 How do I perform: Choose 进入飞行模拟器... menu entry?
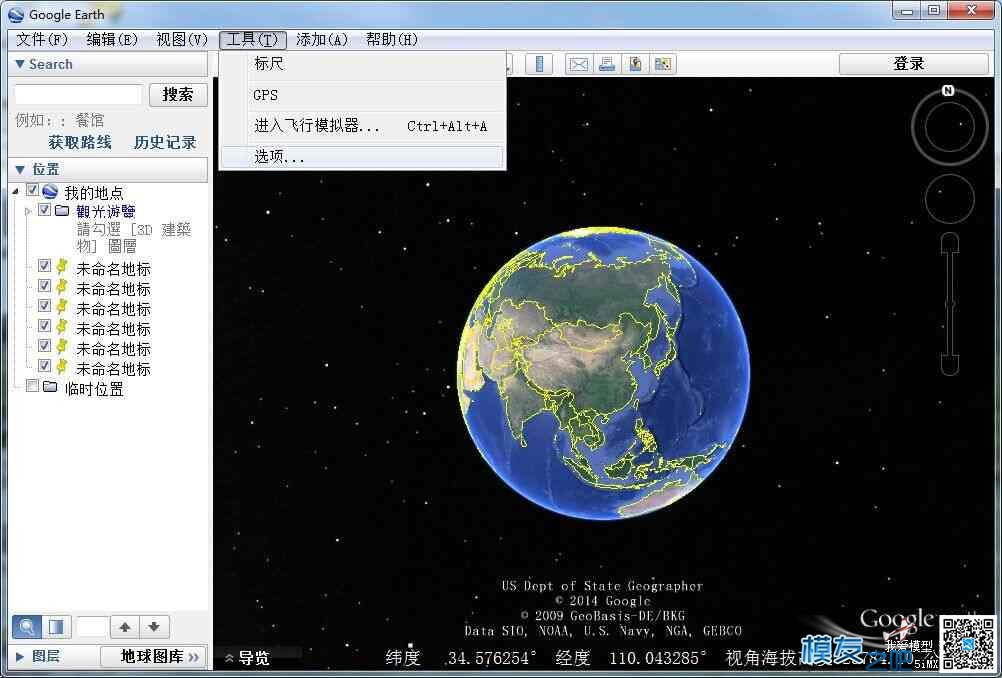pyautogui.click(x=362, y=126)
